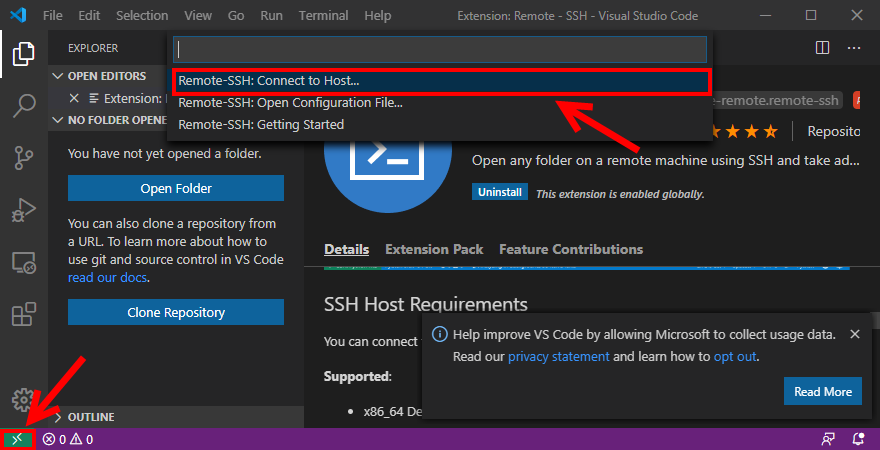Open notifications bell in status bar

click(858, 439)
